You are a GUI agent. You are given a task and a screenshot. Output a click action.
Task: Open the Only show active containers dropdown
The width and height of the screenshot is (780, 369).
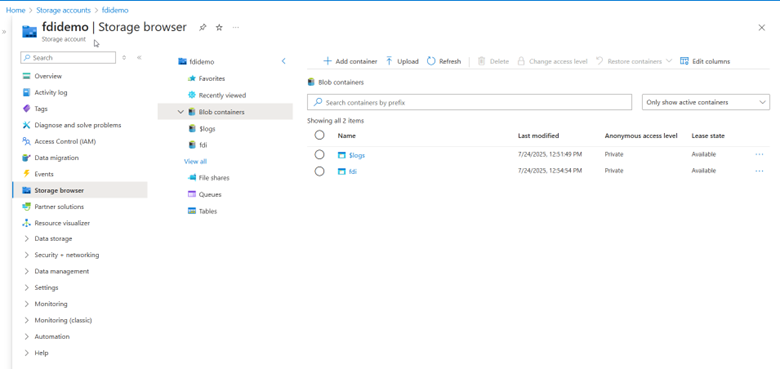[706, 102]
